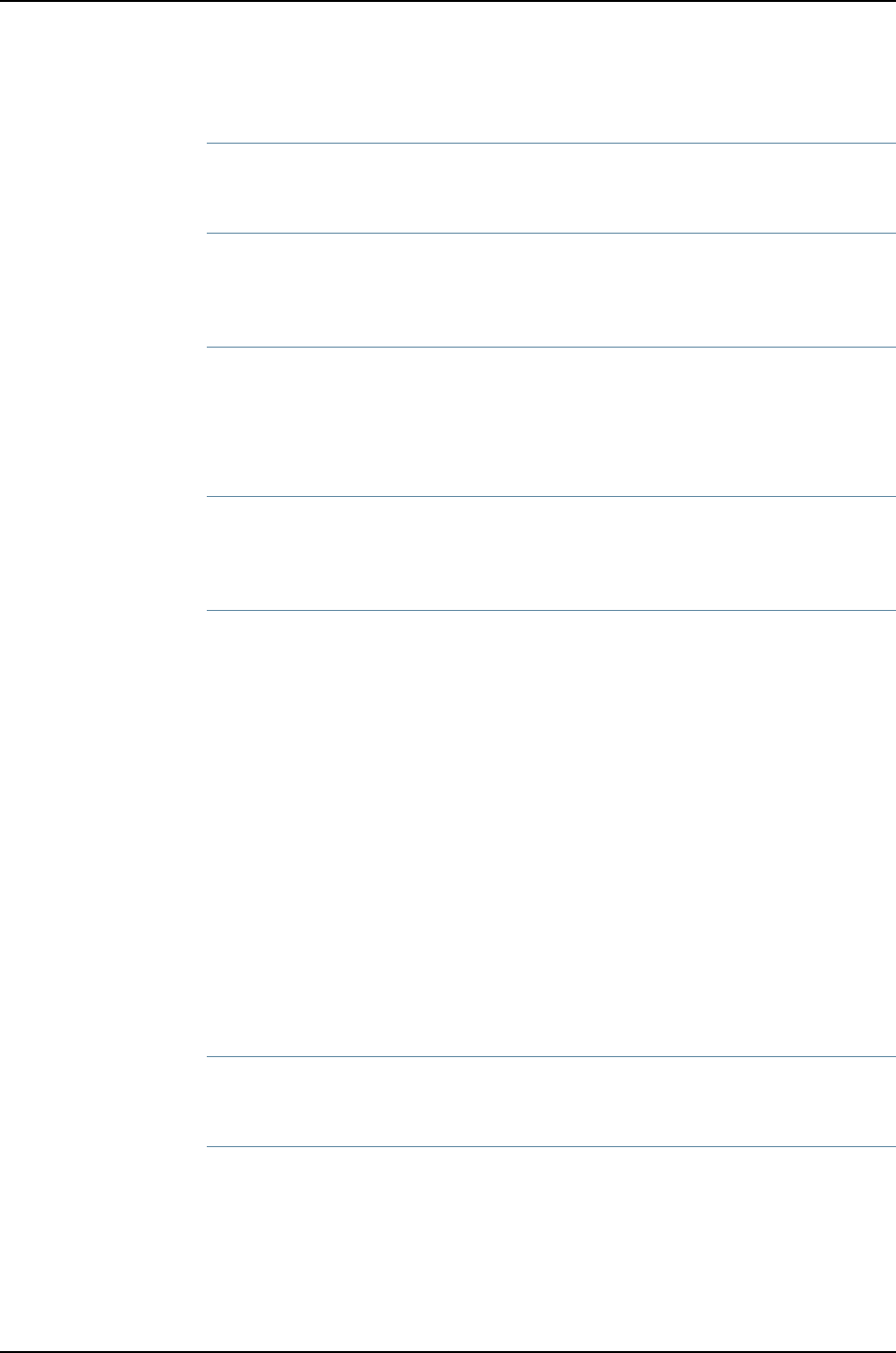Click blank space between second blue and next gray line

coord(551,553)
